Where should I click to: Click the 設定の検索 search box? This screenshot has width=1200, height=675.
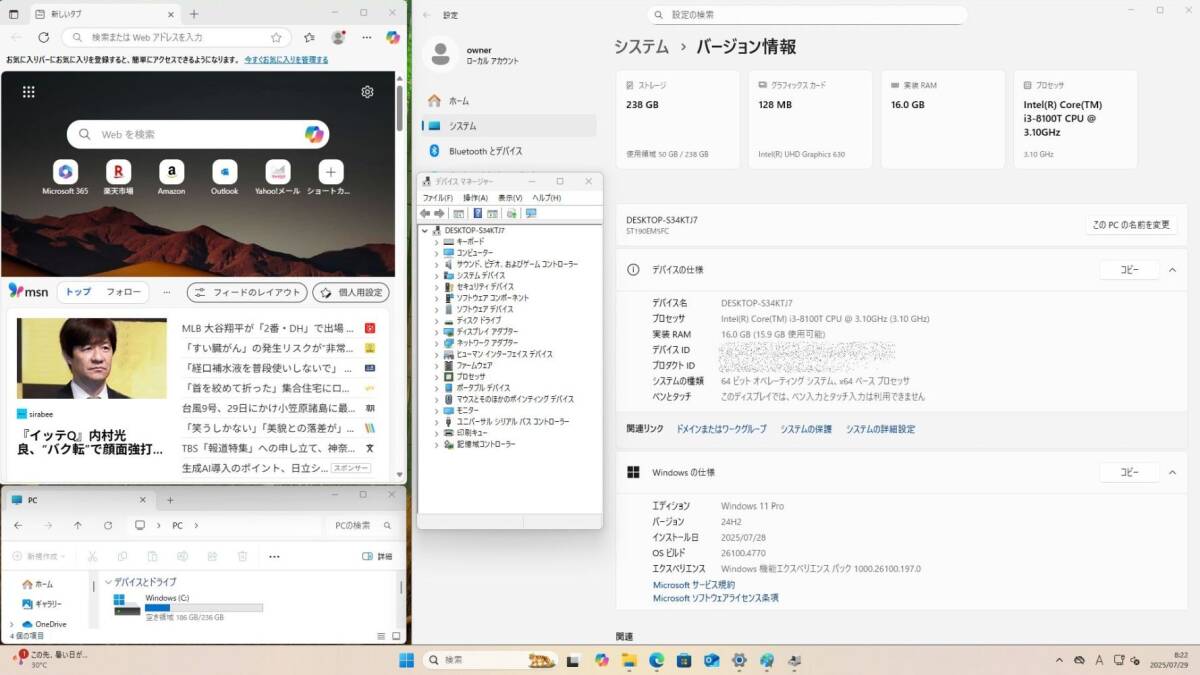[x=807, y=15]
